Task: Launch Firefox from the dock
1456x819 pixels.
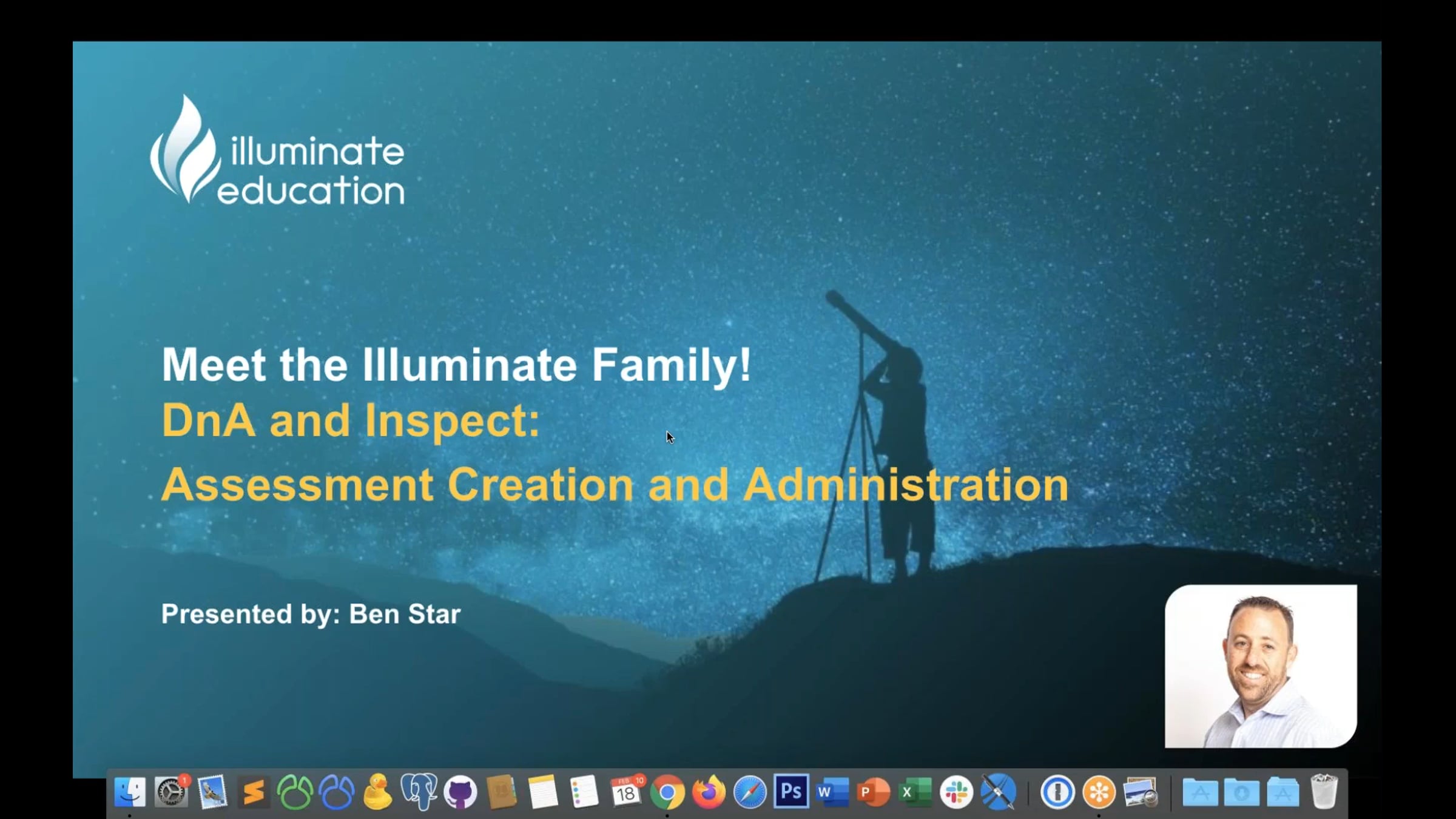Action: [709, 792]
